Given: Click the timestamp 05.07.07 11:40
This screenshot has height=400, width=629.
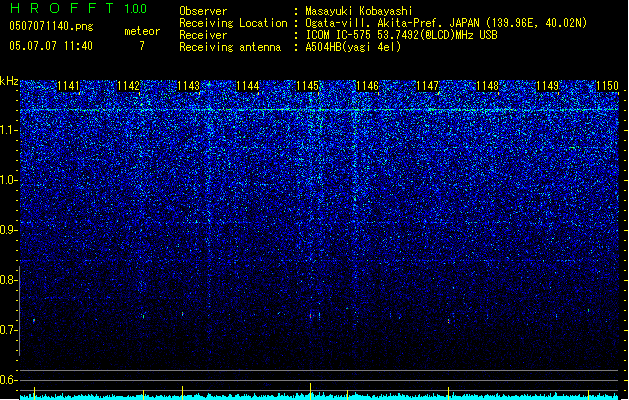Looking at the screenshot, I should [51, 46].
